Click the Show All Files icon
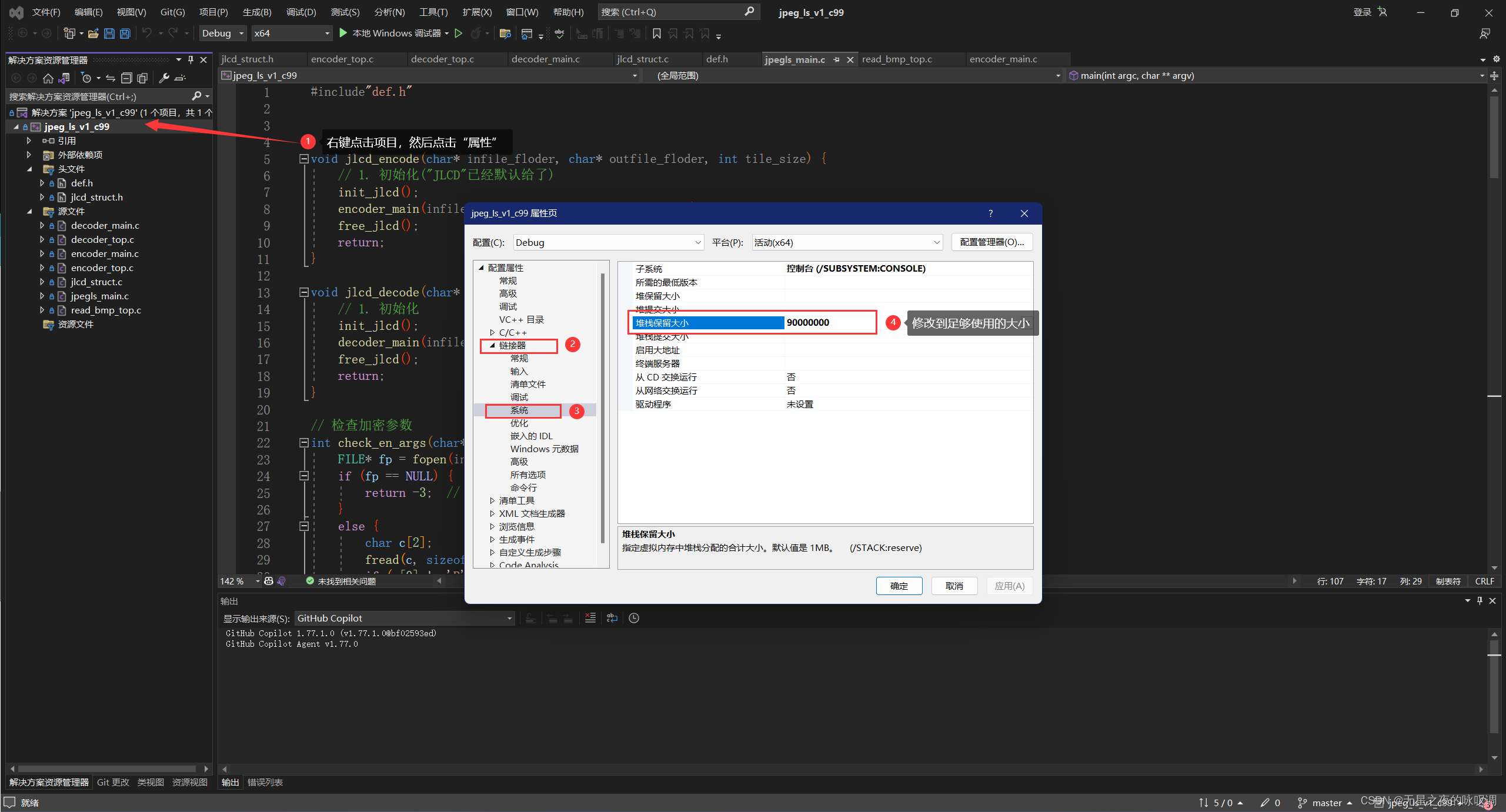 click(x=142, y=78)
